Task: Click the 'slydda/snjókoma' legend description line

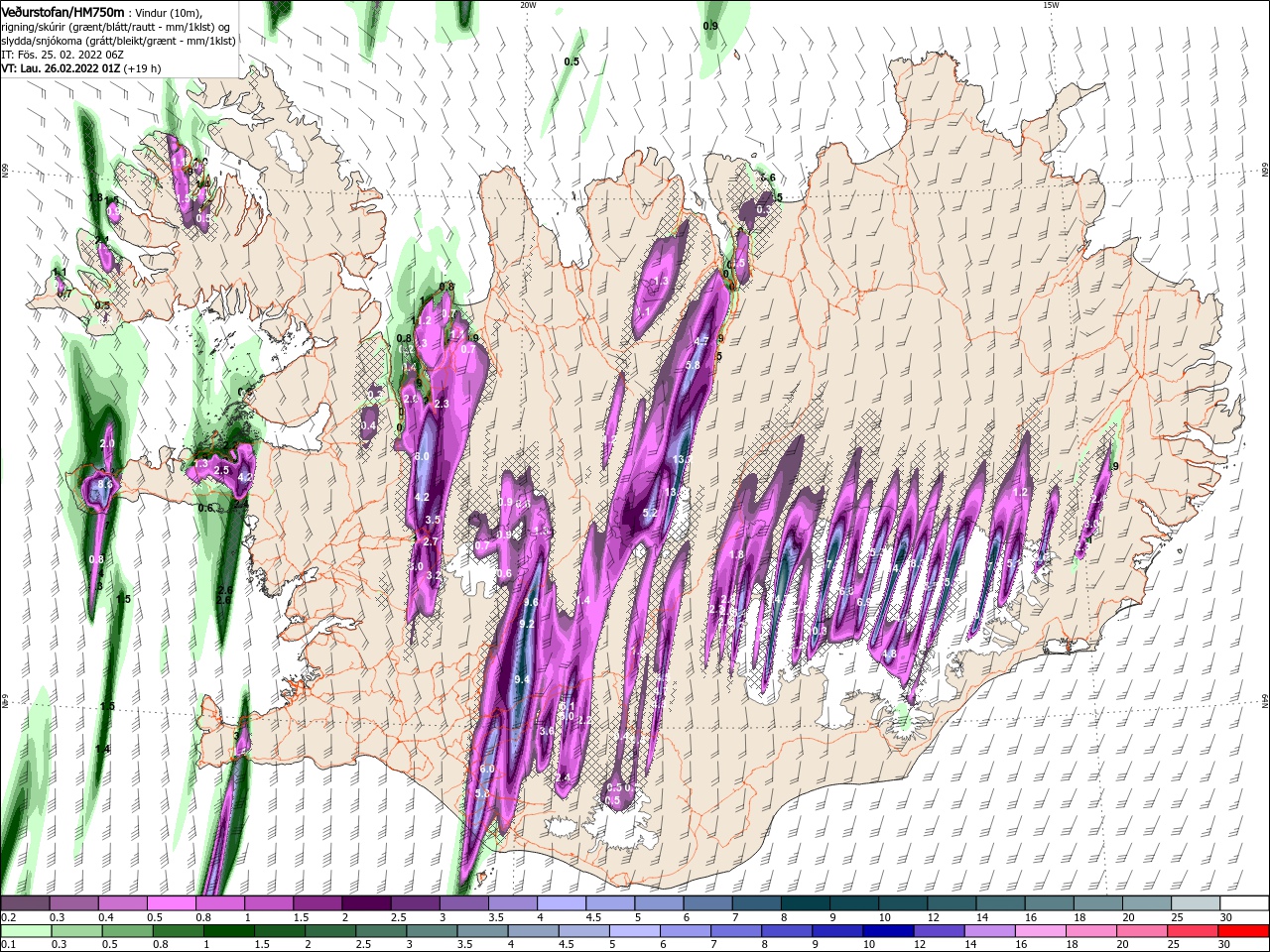Action: tap(118, 41)
